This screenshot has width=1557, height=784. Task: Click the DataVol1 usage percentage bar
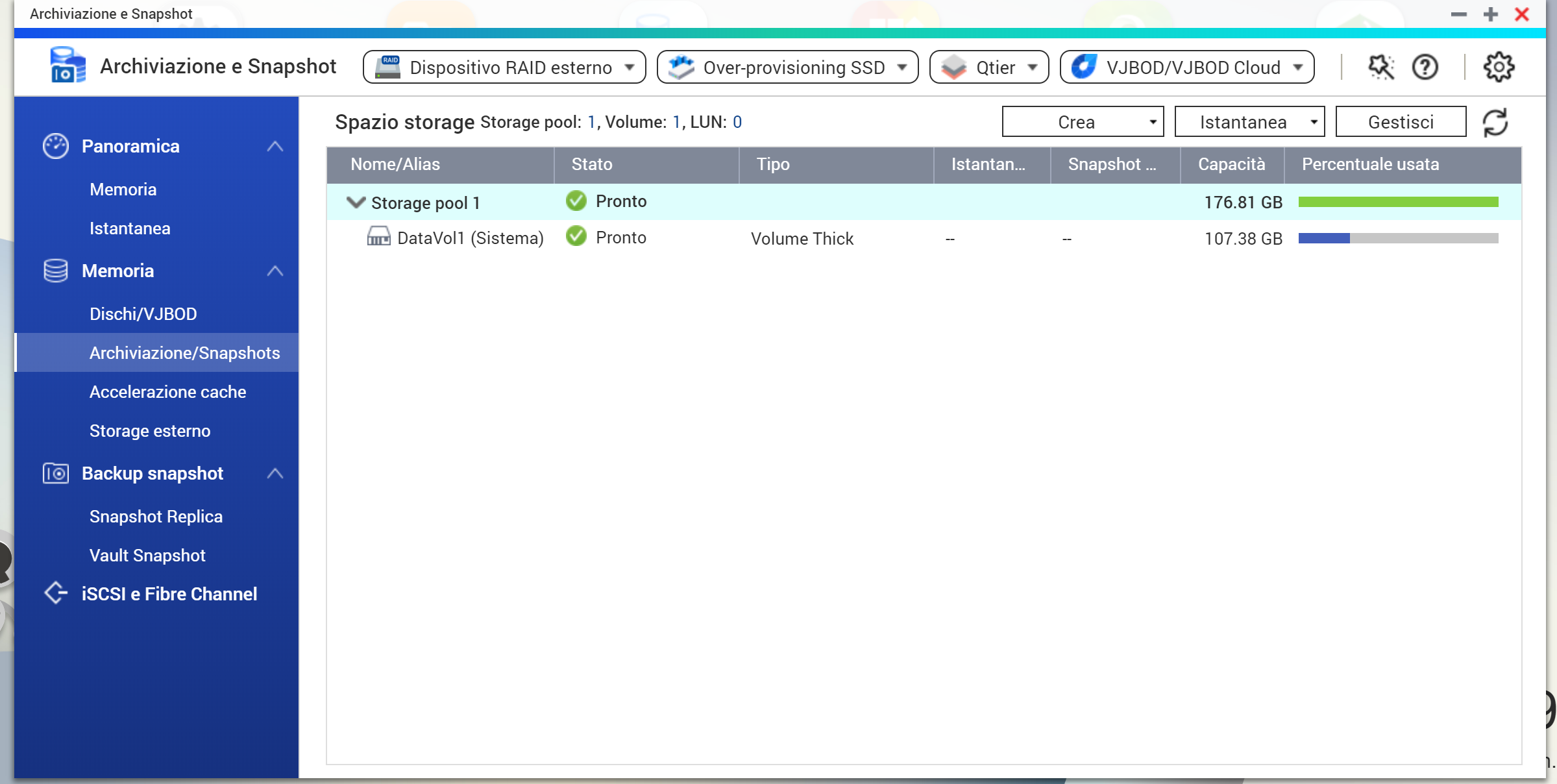1398,238
